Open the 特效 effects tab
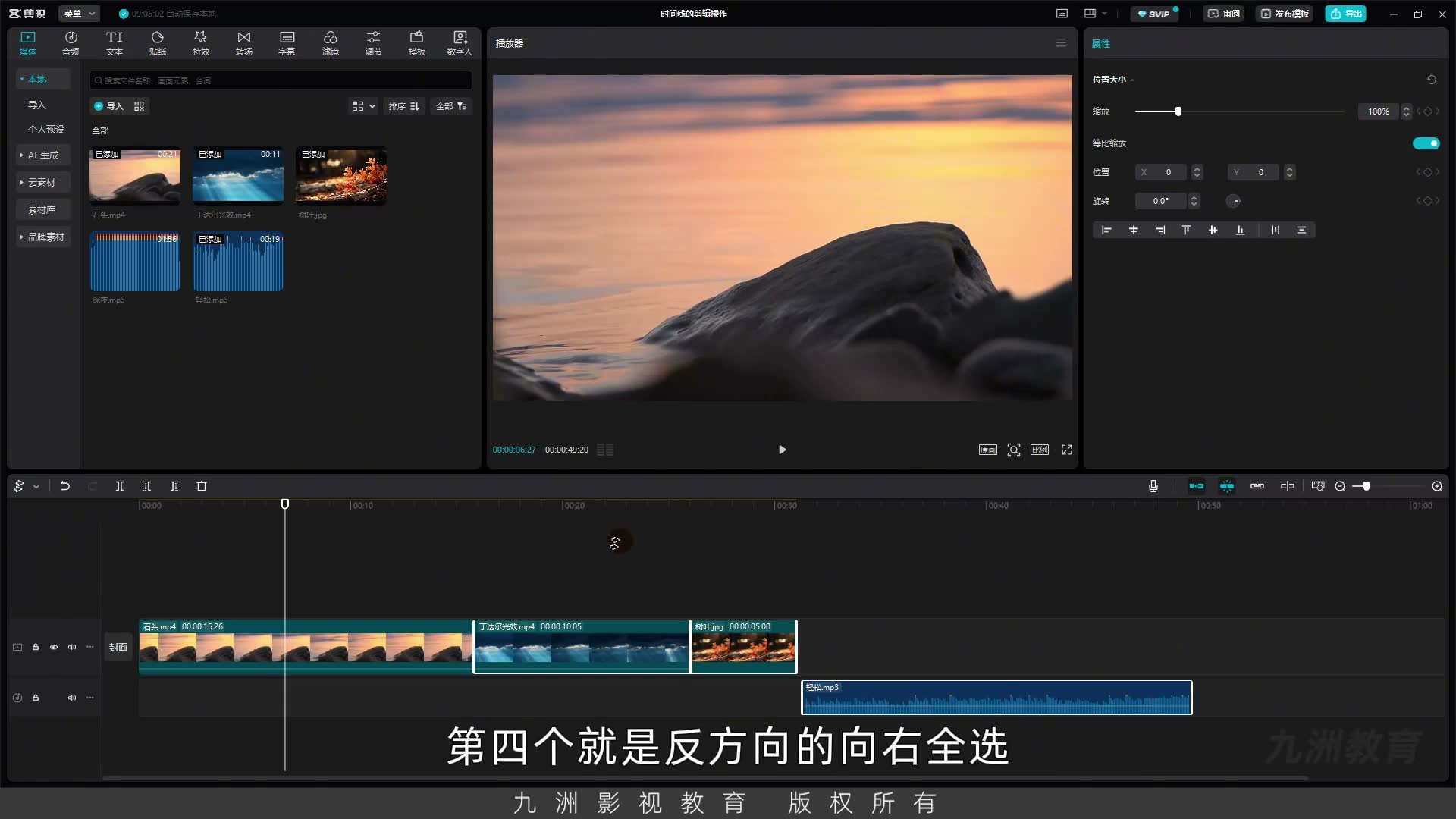Image resolution: width=1456 pixels, height=819 pixels. [x=200, y=43]
